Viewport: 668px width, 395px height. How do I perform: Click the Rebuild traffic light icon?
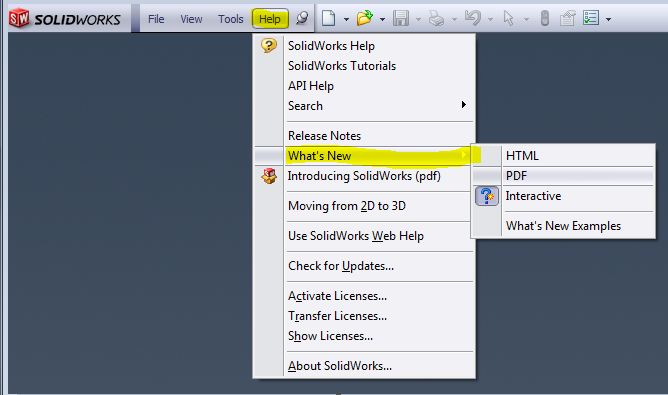pos(544,18)
